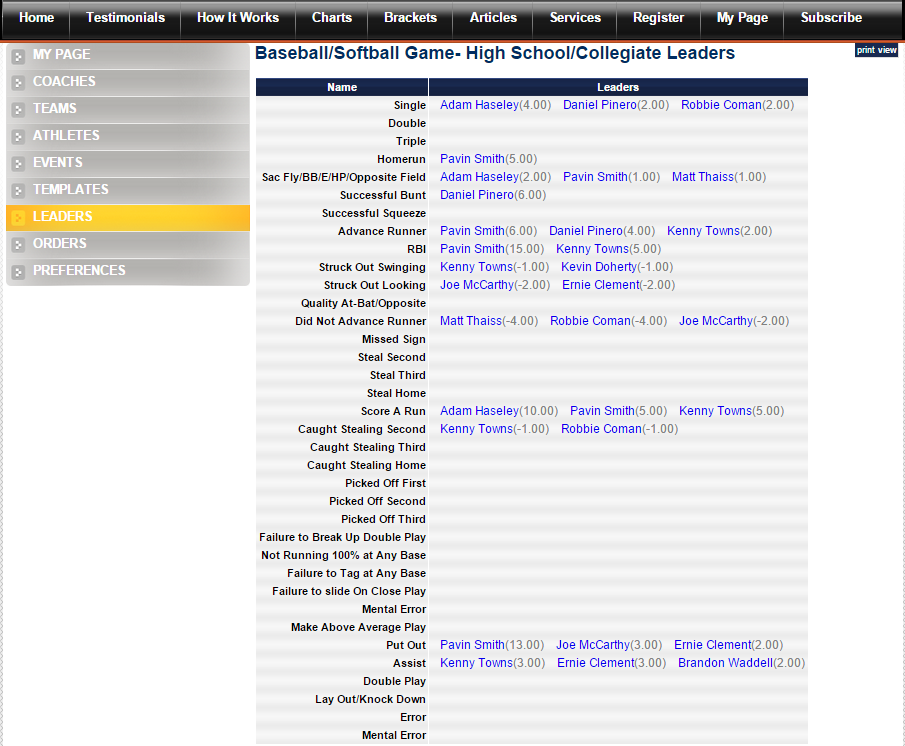This screenshot has height=746, width=905.
Task: Click the arrow icon beside TEAMS
Action: (x=18, y=110)
